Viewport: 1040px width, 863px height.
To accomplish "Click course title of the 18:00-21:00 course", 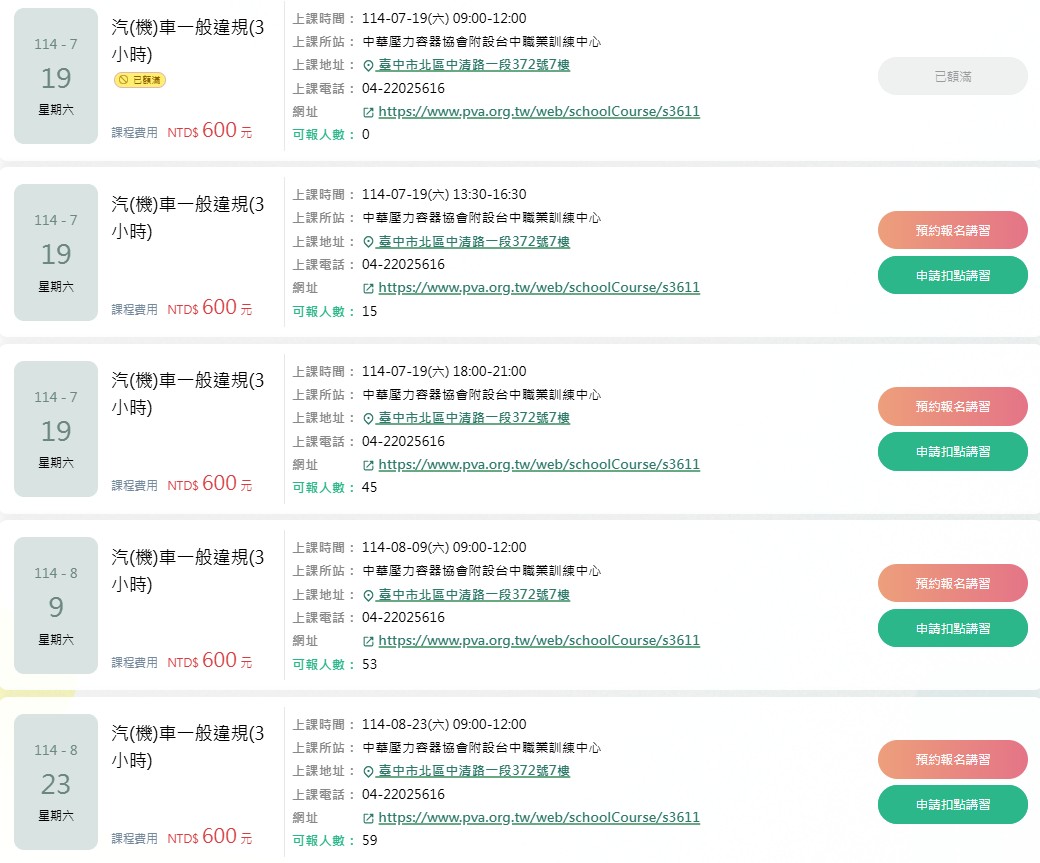I will (x=188, y=393).
